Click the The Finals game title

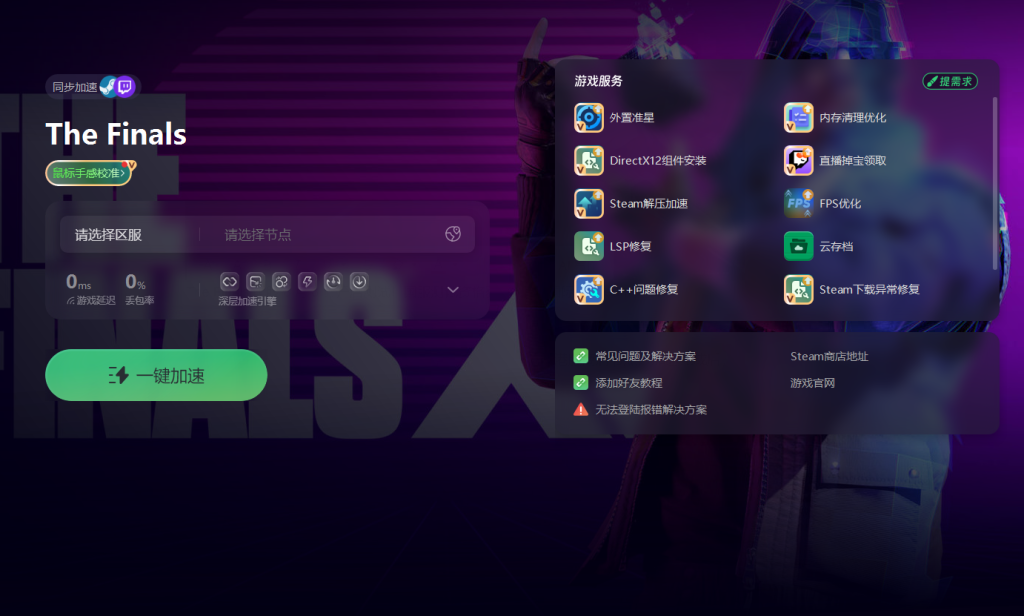116,134
